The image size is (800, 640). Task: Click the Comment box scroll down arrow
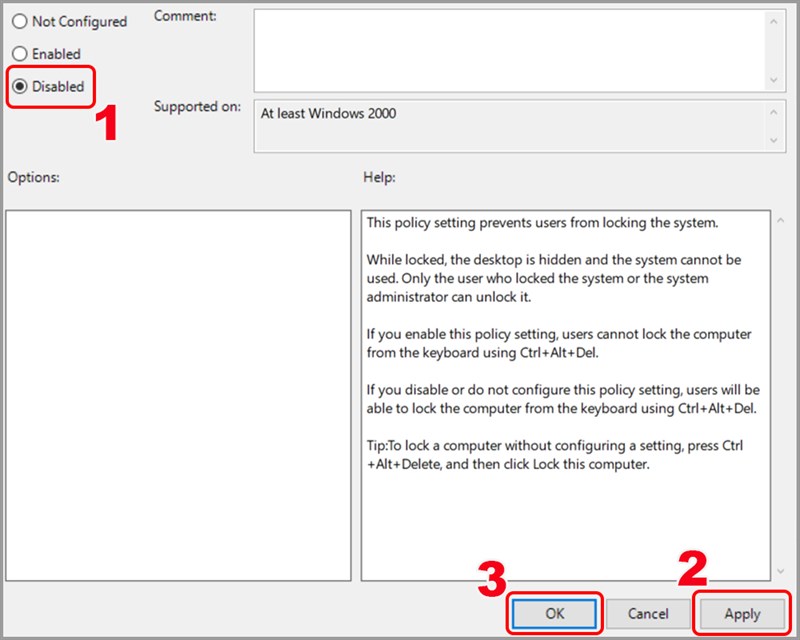tap(773, 80)
